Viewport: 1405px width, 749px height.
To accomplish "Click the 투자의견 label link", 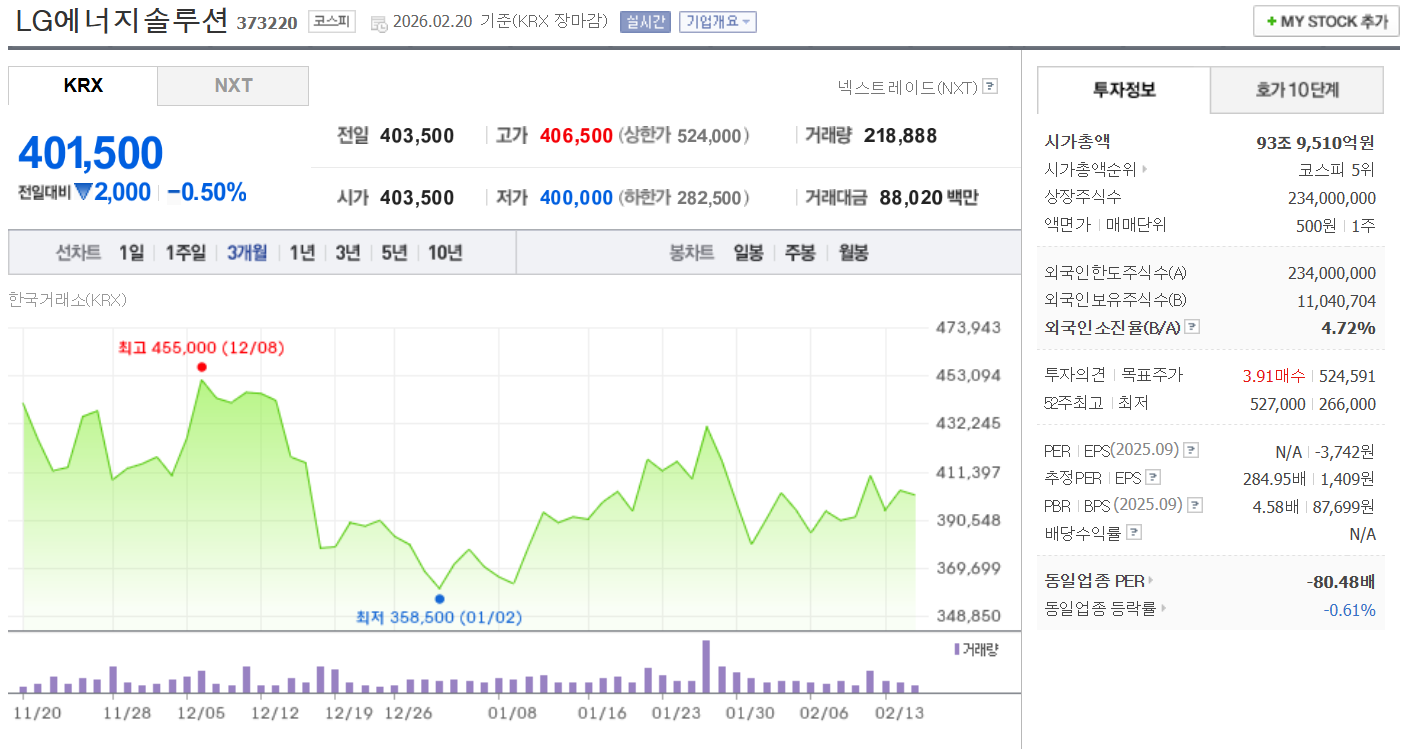I will pos(1075,375).
